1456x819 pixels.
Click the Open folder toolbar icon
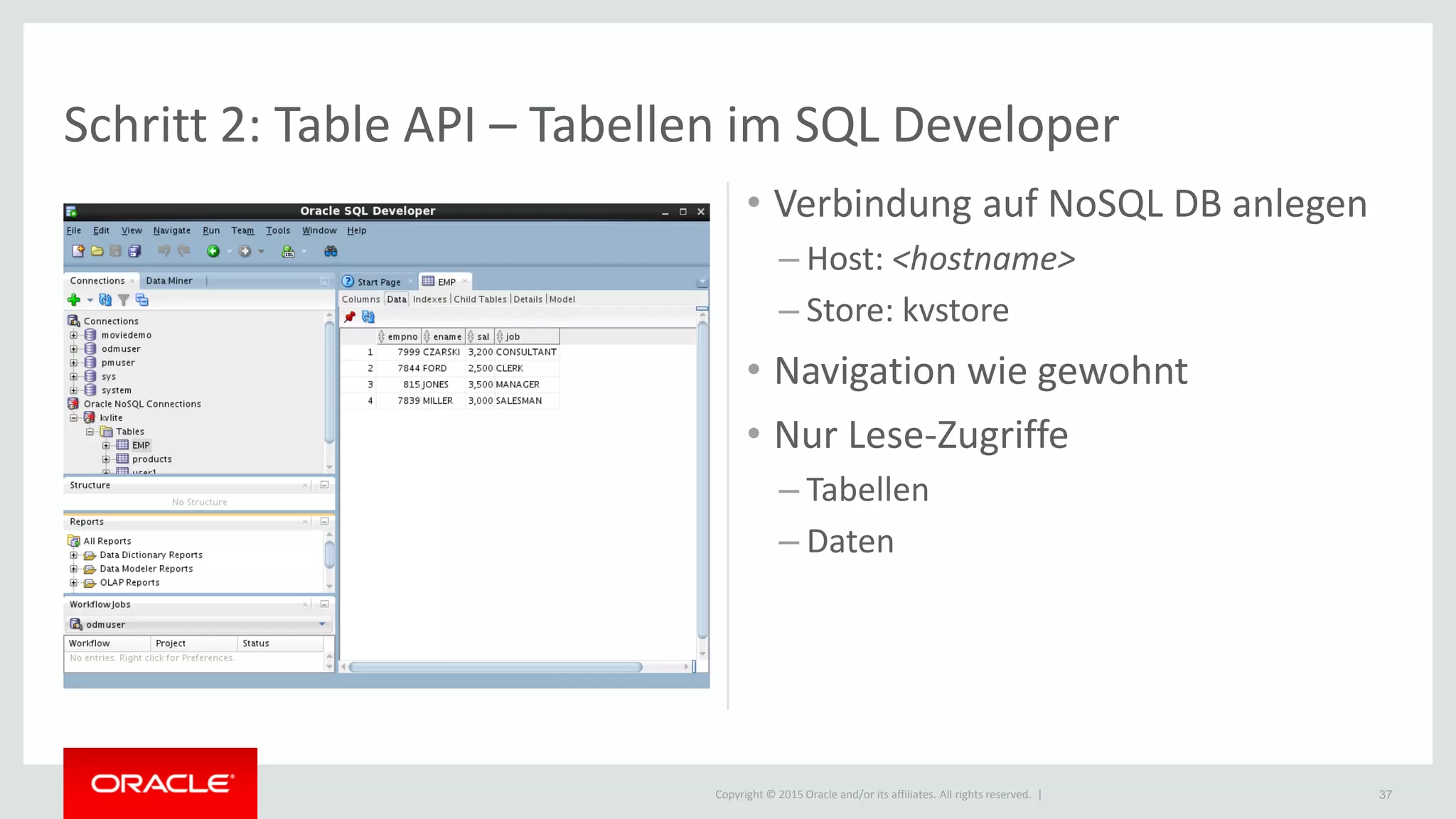[97, 251]
